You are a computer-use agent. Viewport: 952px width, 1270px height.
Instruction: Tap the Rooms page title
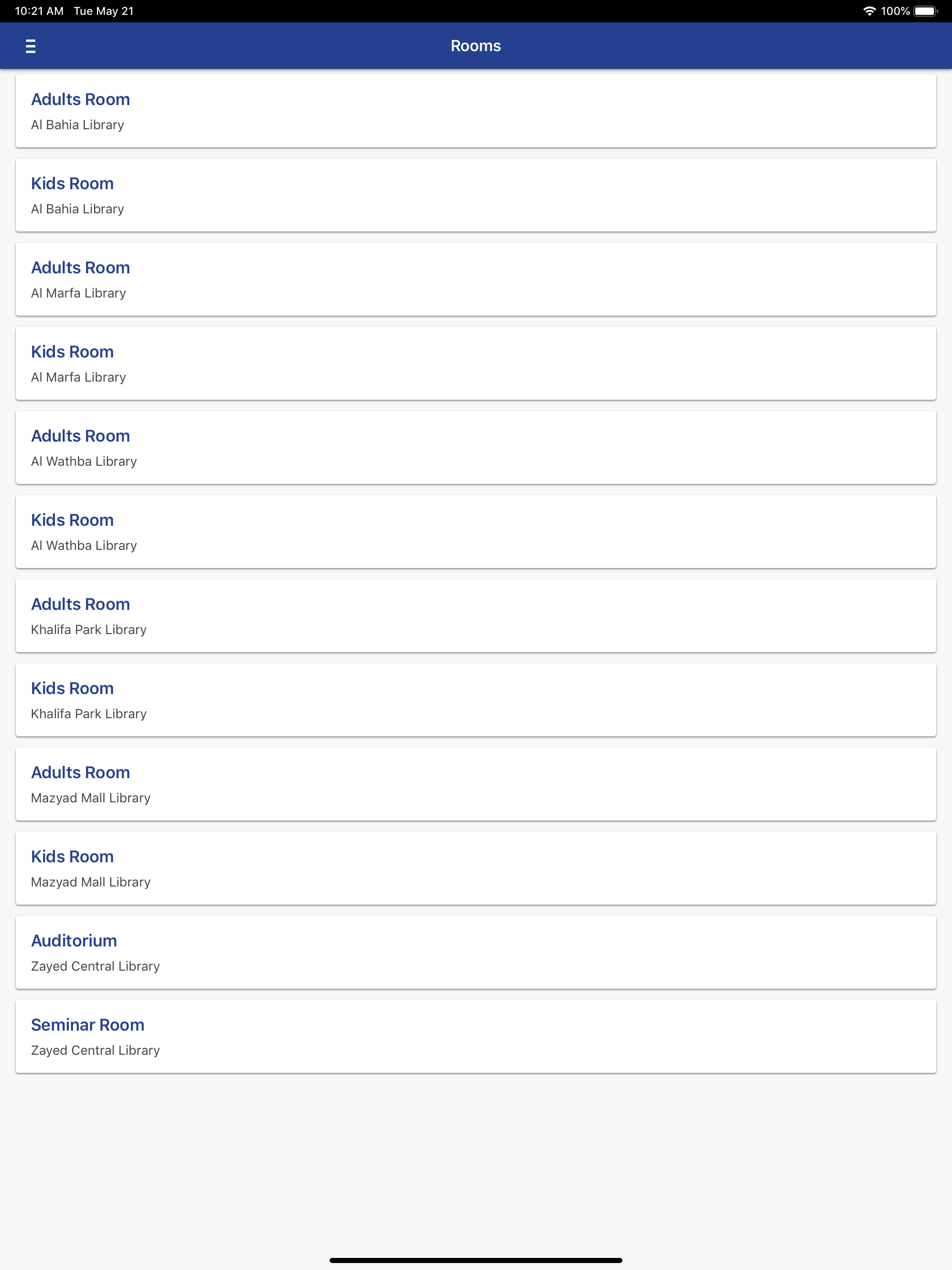476,46
